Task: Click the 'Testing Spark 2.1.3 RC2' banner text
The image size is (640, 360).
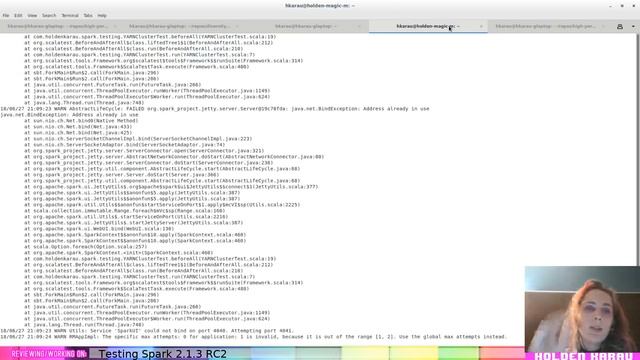Action: coord(163,354)
